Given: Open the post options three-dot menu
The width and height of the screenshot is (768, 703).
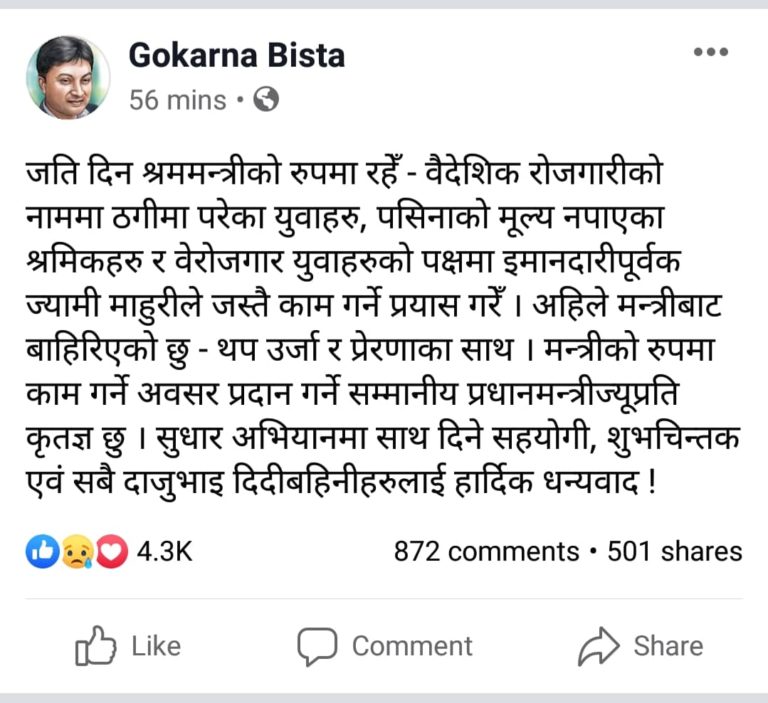Looking at the screenshot, I should click(711, 52).
